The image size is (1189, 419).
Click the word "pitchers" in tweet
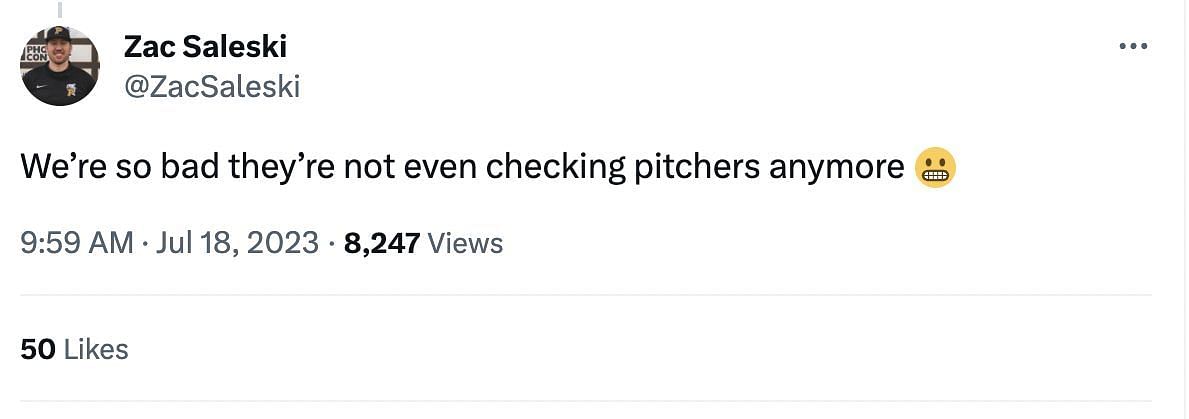pos(697,167)
